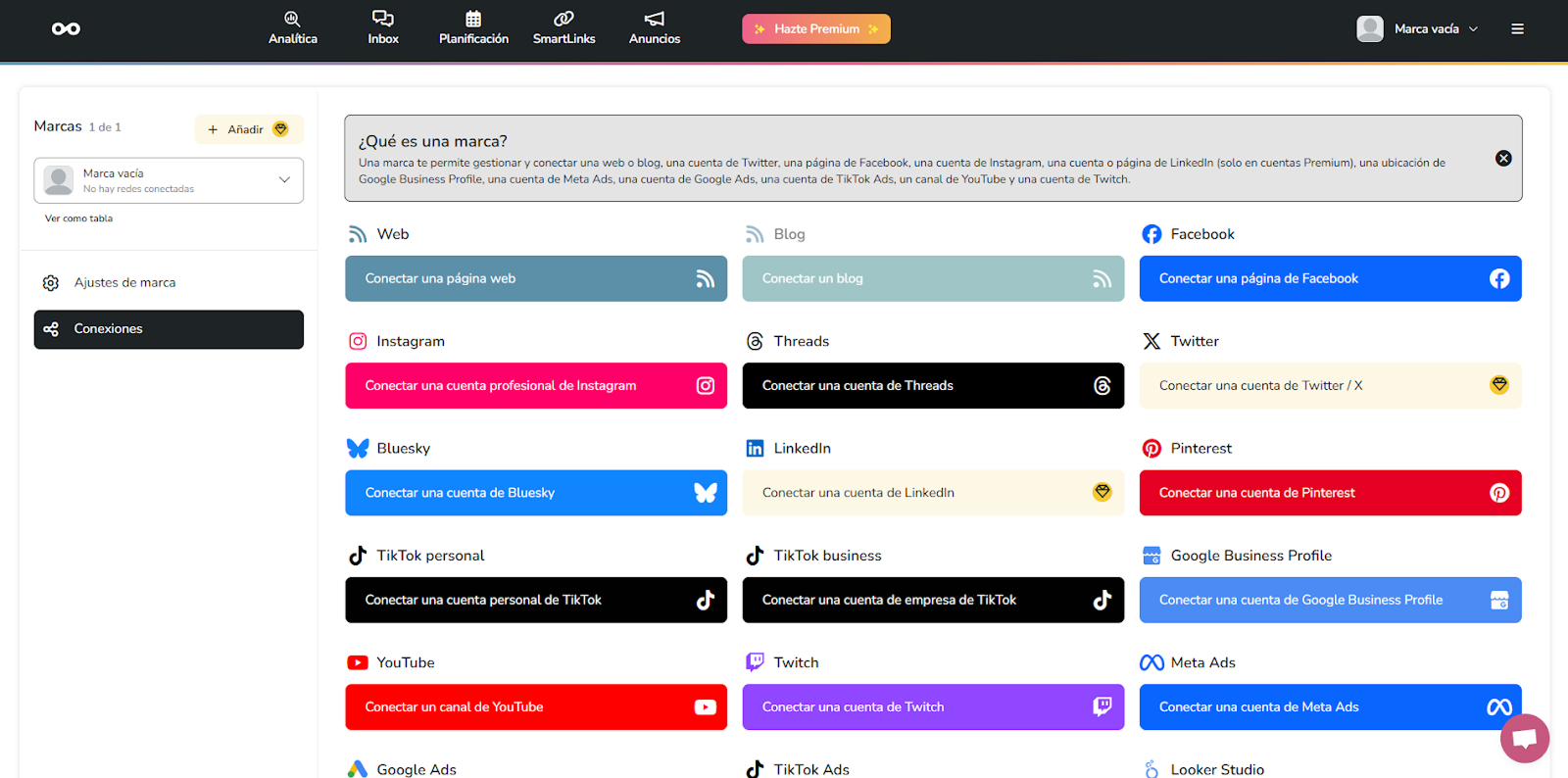The height and width of the screenshot is (778, 1568).
Task: Open the hamburger menu
Action: [1517, 28]
